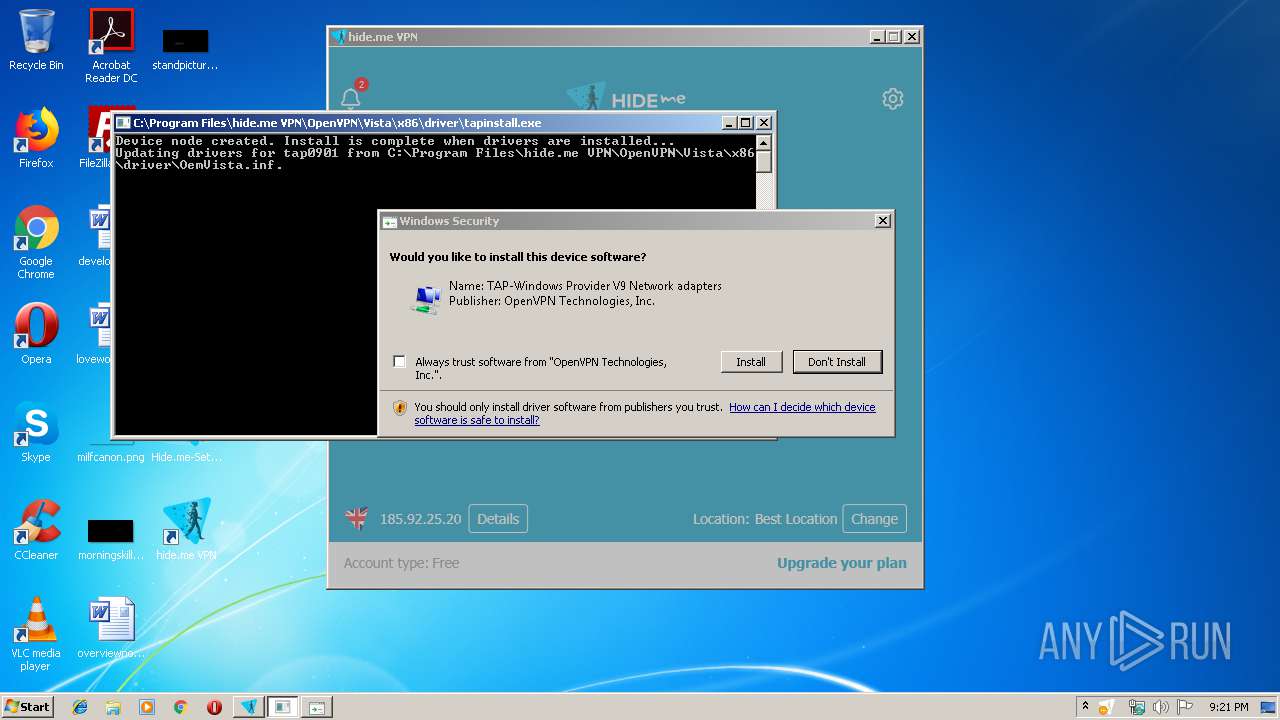Switch to hide.me VPN taskbar button
1280x720 pixels.
[249, 707]
